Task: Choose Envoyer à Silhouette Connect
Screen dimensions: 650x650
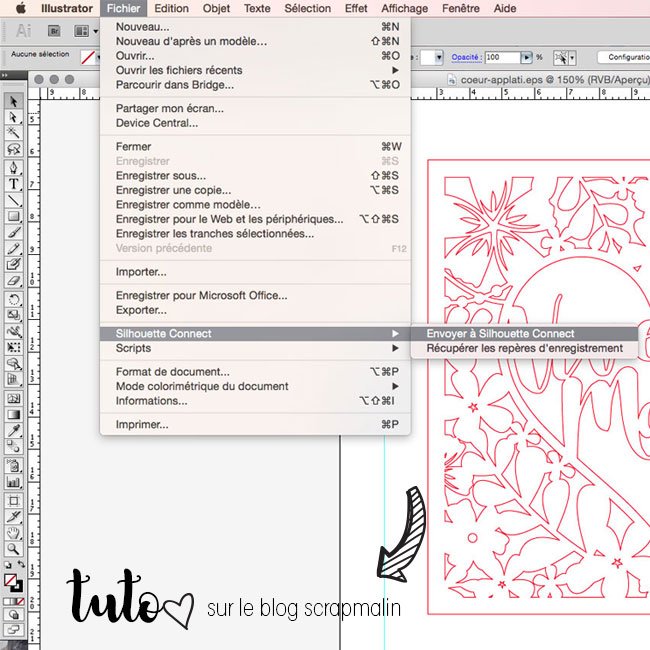Action: (524, 334)
